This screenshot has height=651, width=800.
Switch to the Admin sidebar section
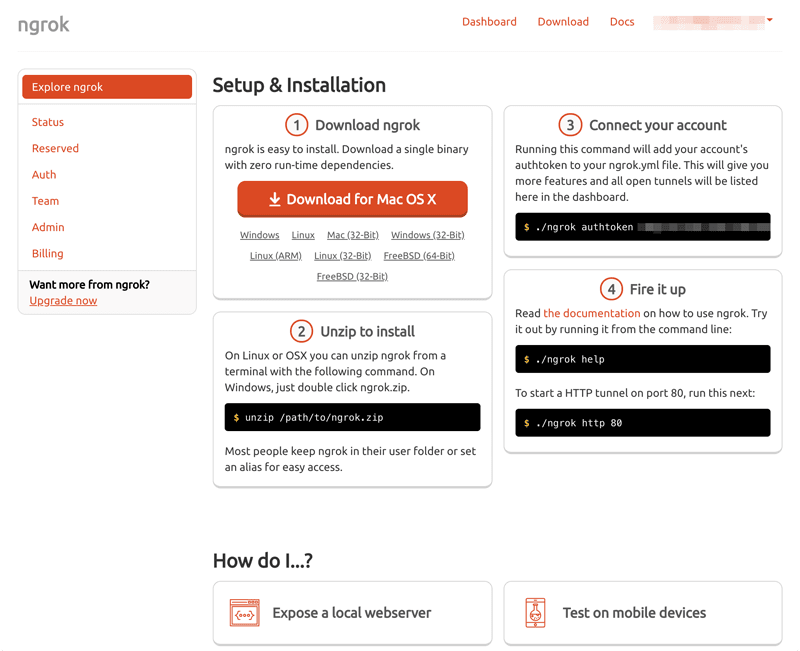pos(48,227)
